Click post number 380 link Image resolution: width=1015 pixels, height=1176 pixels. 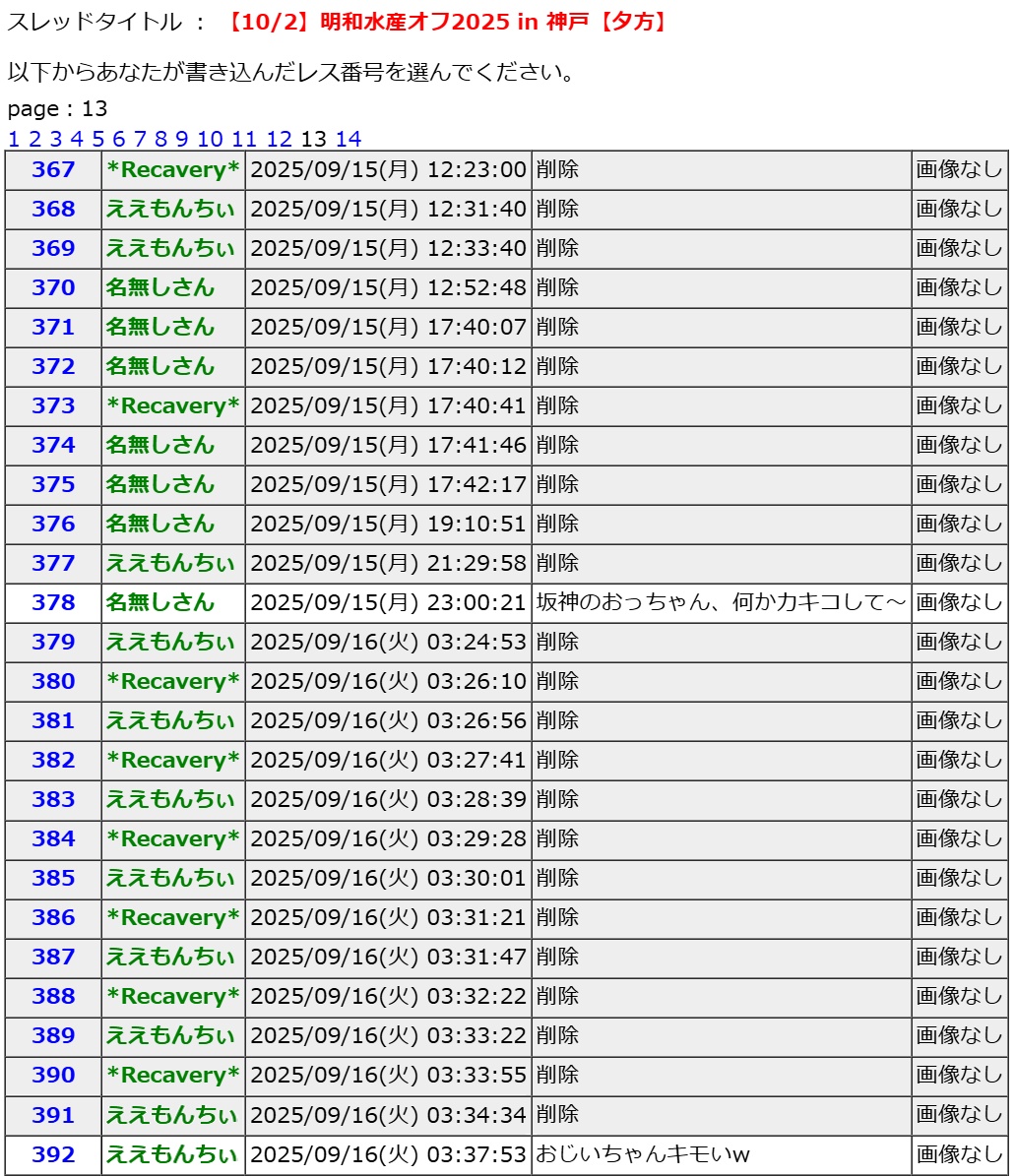pos(53,681)
